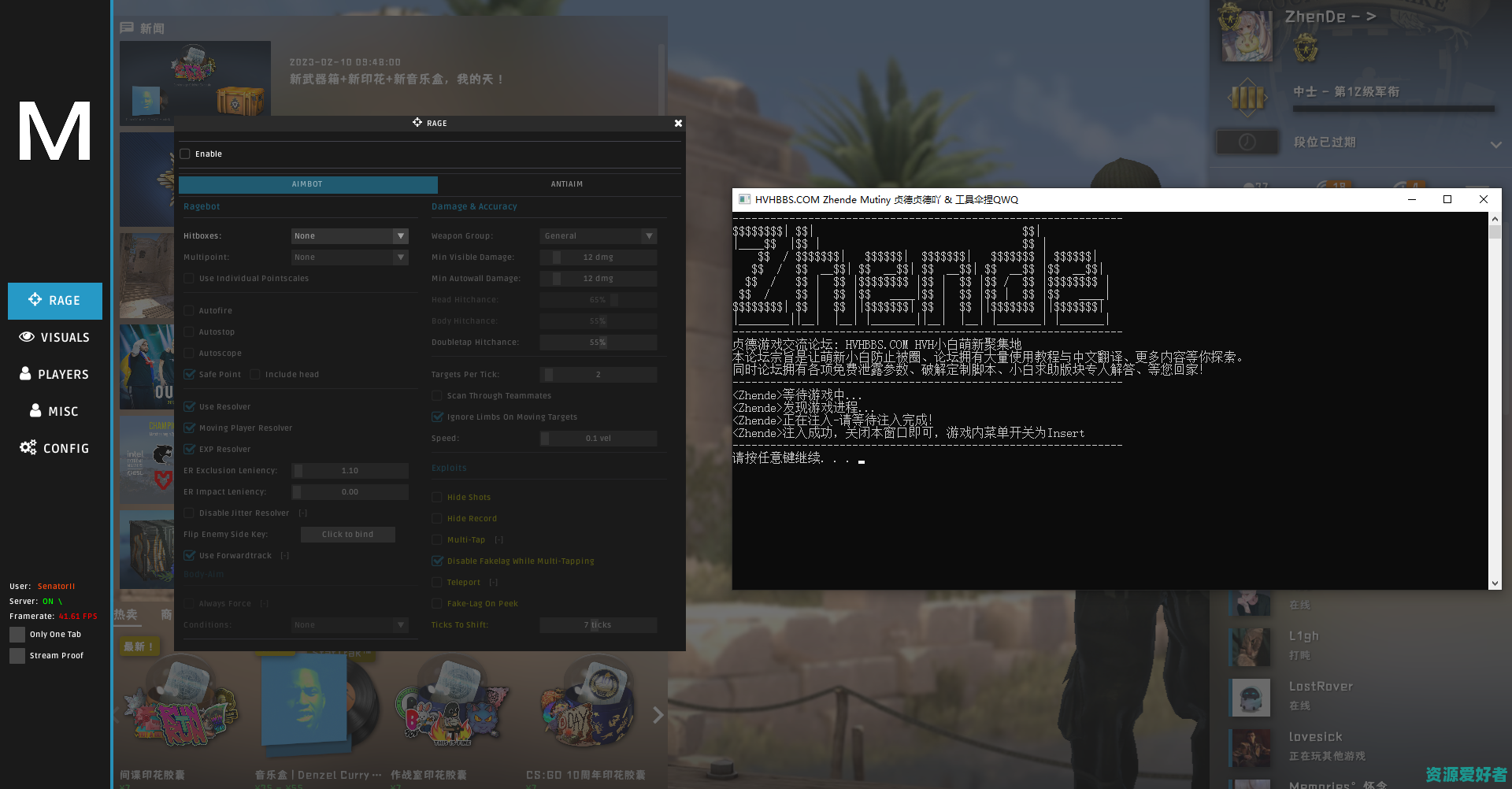Toggle the Safe Point checkbox
This screenshot has height=789, width=1512.
pyautogui.click(x=190, y=374)
